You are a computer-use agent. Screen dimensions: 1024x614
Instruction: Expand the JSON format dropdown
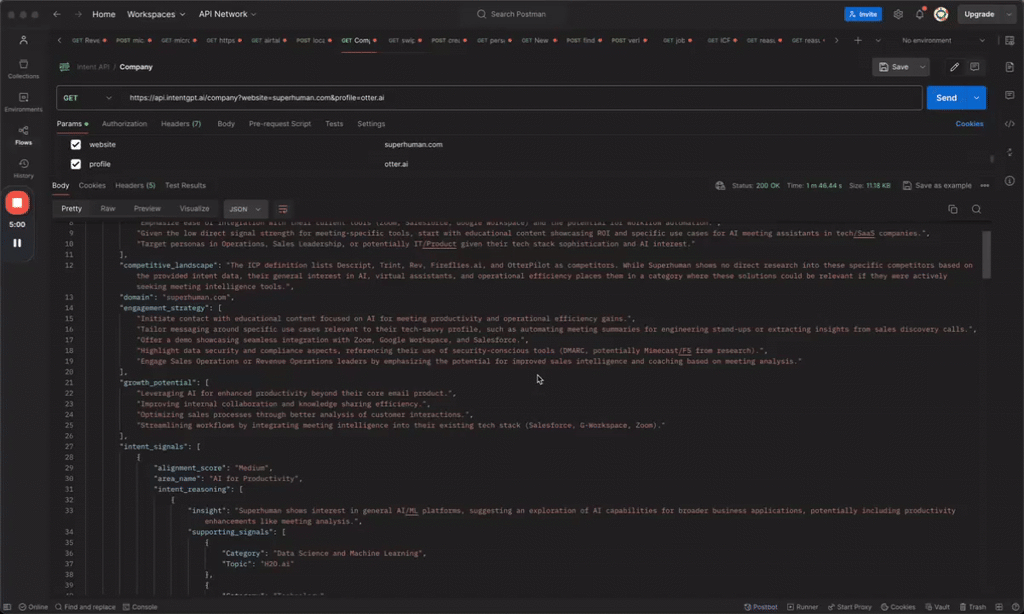pos(245,209)
